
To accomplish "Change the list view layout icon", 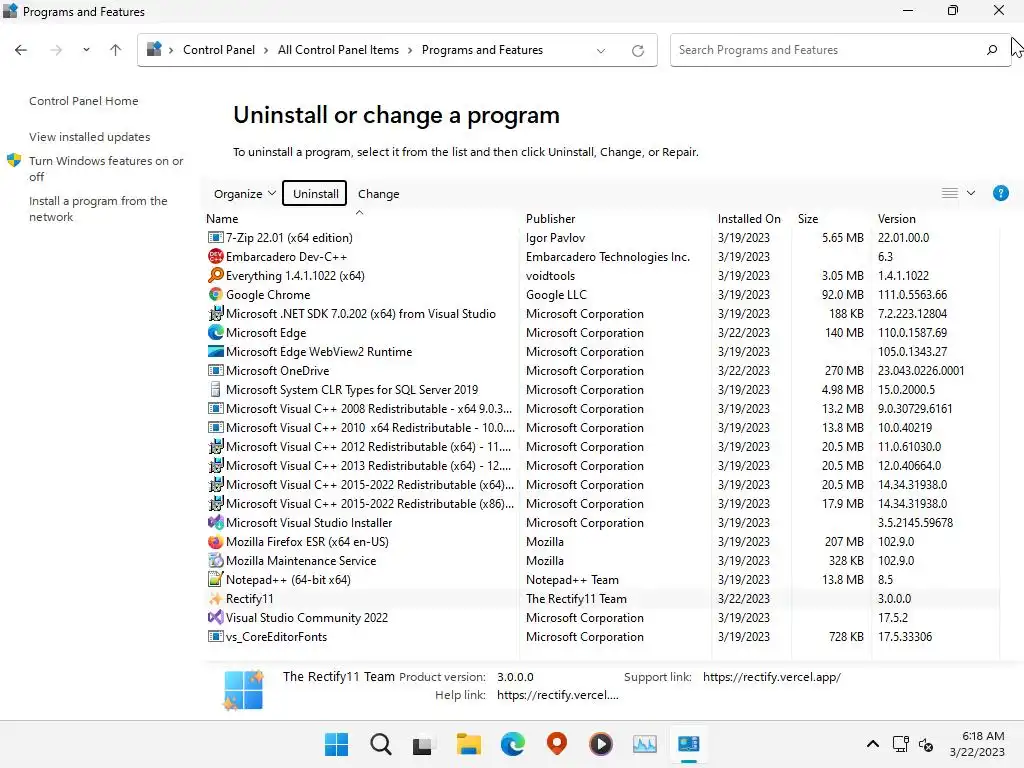I will click(x=950, y=193).
